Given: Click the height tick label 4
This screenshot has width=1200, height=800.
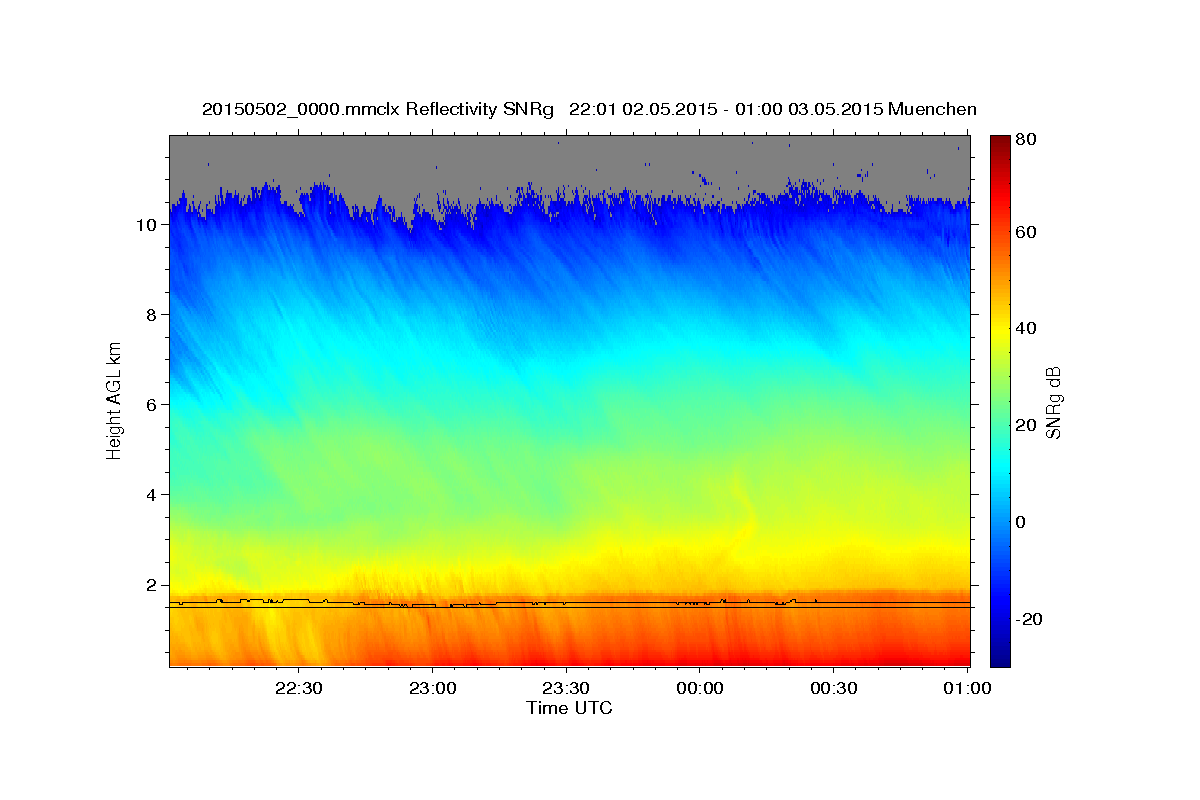Looking at the screenshot, I should click(154, 495).
